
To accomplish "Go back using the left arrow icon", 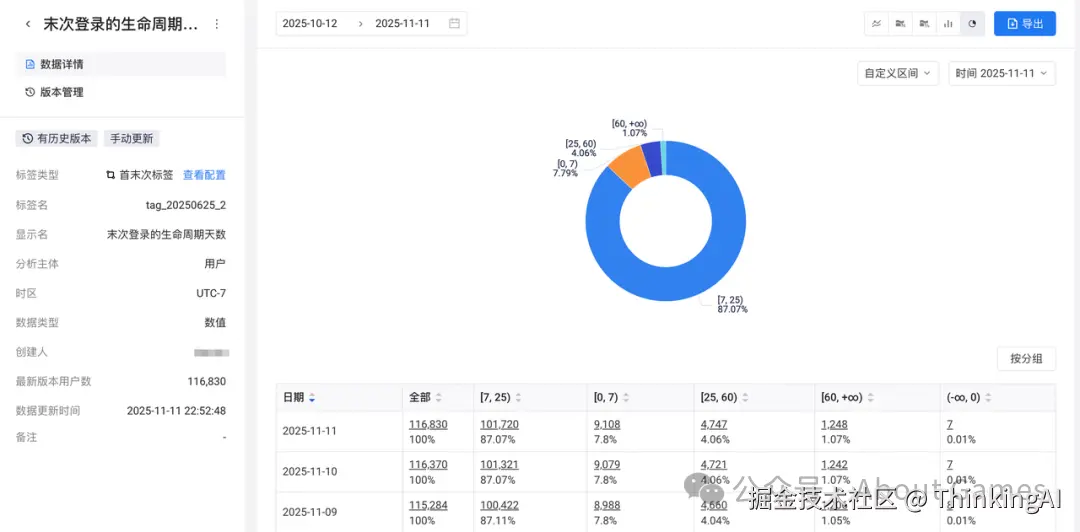I will click(x=28, y=24).
